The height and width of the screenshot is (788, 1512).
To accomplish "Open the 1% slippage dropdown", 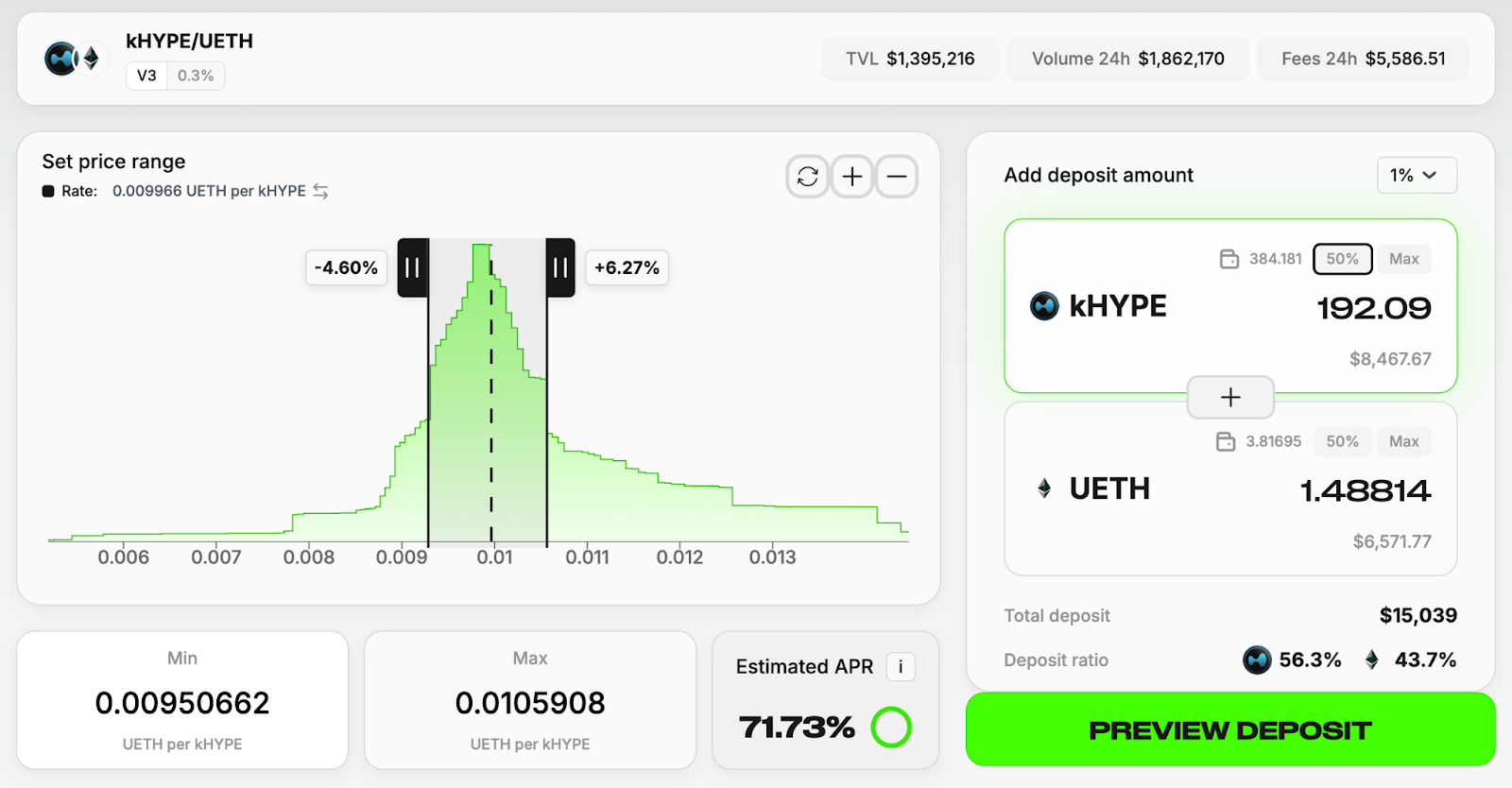I will (1416, 176).
